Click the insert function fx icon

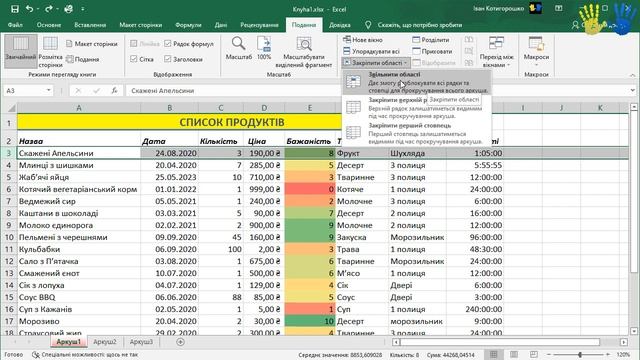pyautogui.click(x=114, y=91)
